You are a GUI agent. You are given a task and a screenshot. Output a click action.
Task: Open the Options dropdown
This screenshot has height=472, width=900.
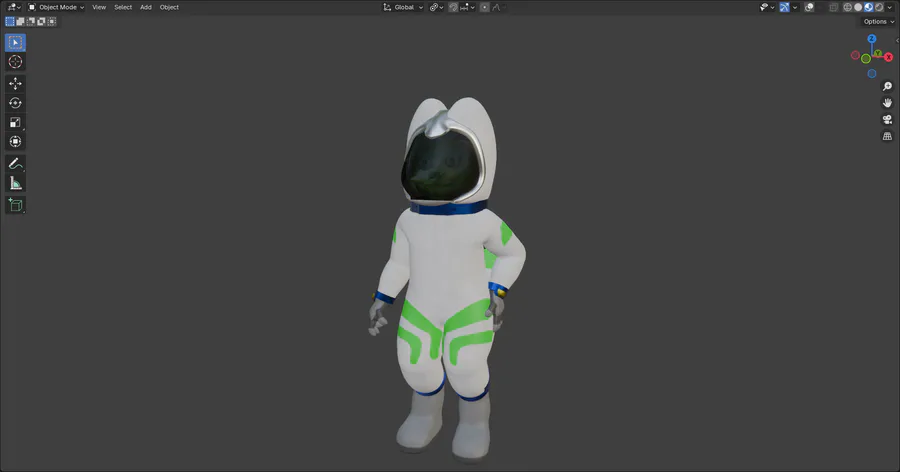[879, 21]
